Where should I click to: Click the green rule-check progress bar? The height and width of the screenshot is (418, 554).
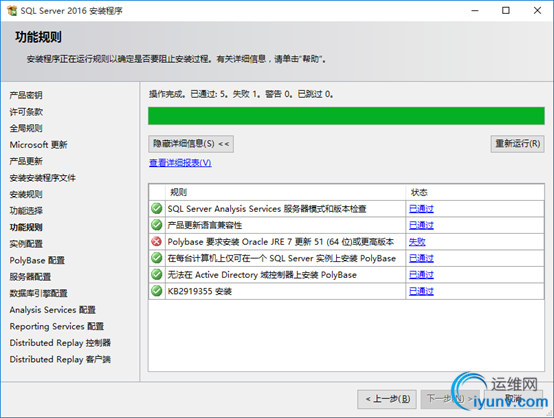click(x=346, y=116)
